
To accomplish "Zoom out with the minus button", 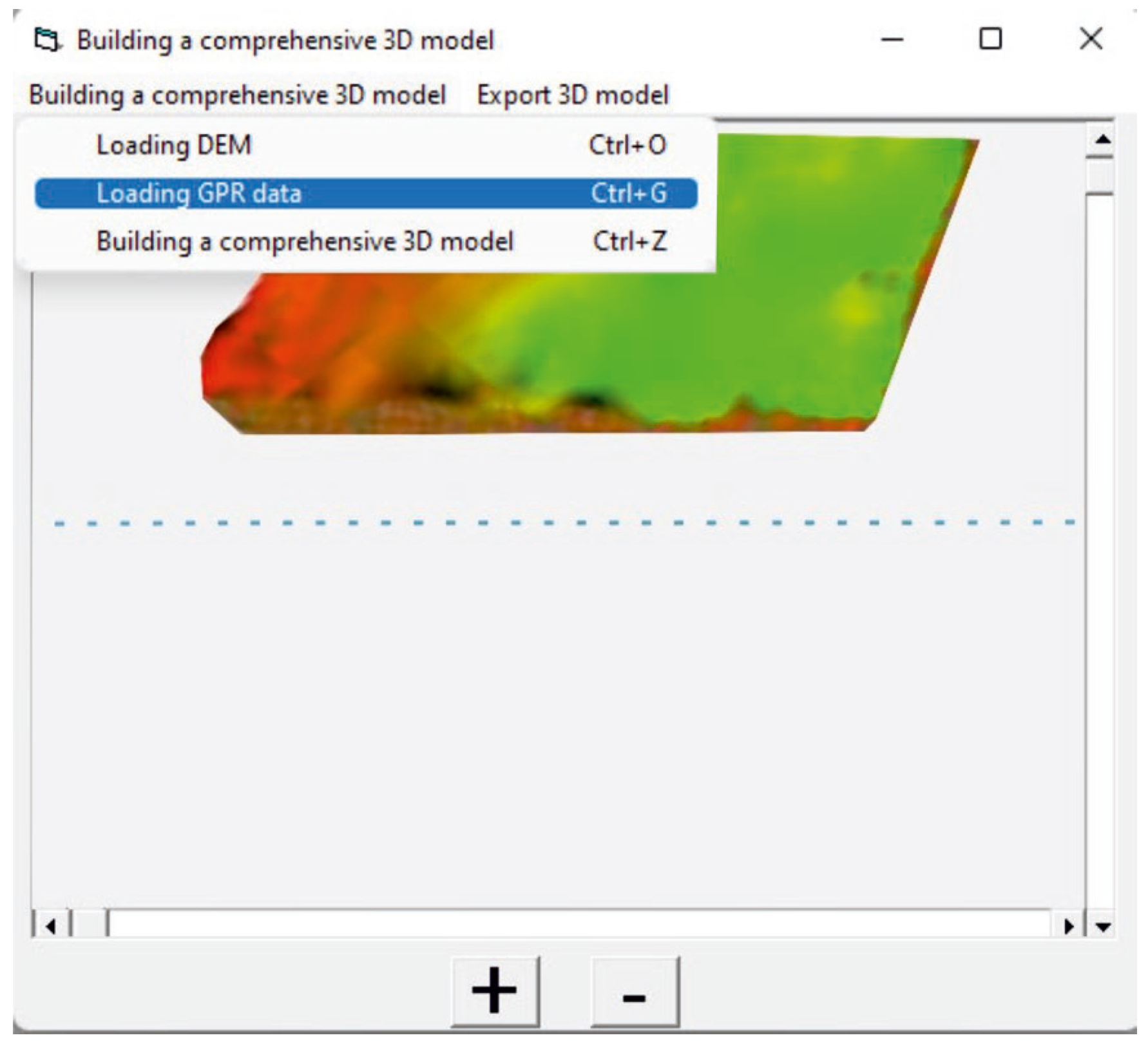I will 635,992.
